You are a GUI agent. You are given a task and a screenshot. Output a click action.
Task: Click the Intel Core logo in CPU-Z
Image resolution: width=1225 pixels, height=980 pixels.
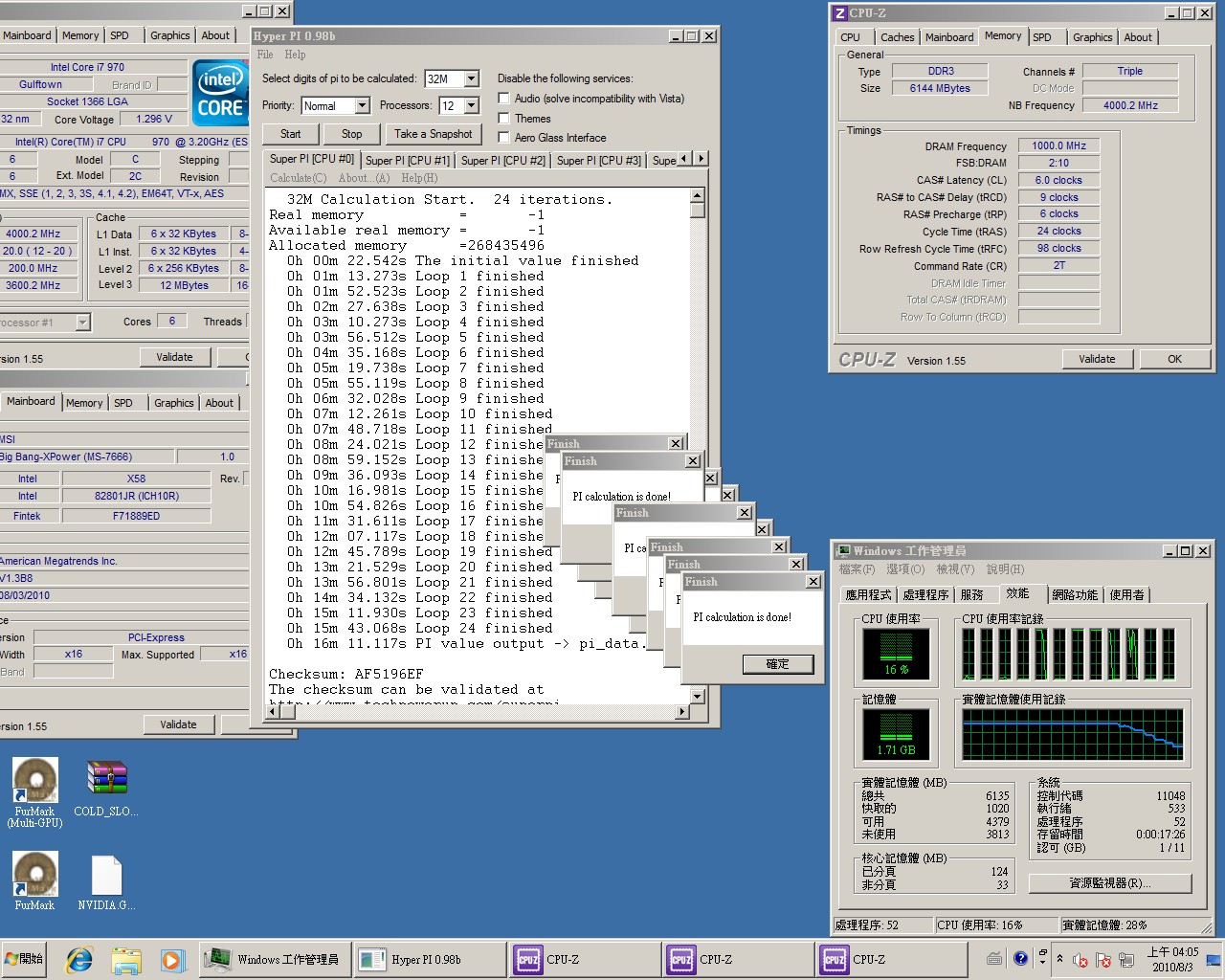tap(220, 92)
